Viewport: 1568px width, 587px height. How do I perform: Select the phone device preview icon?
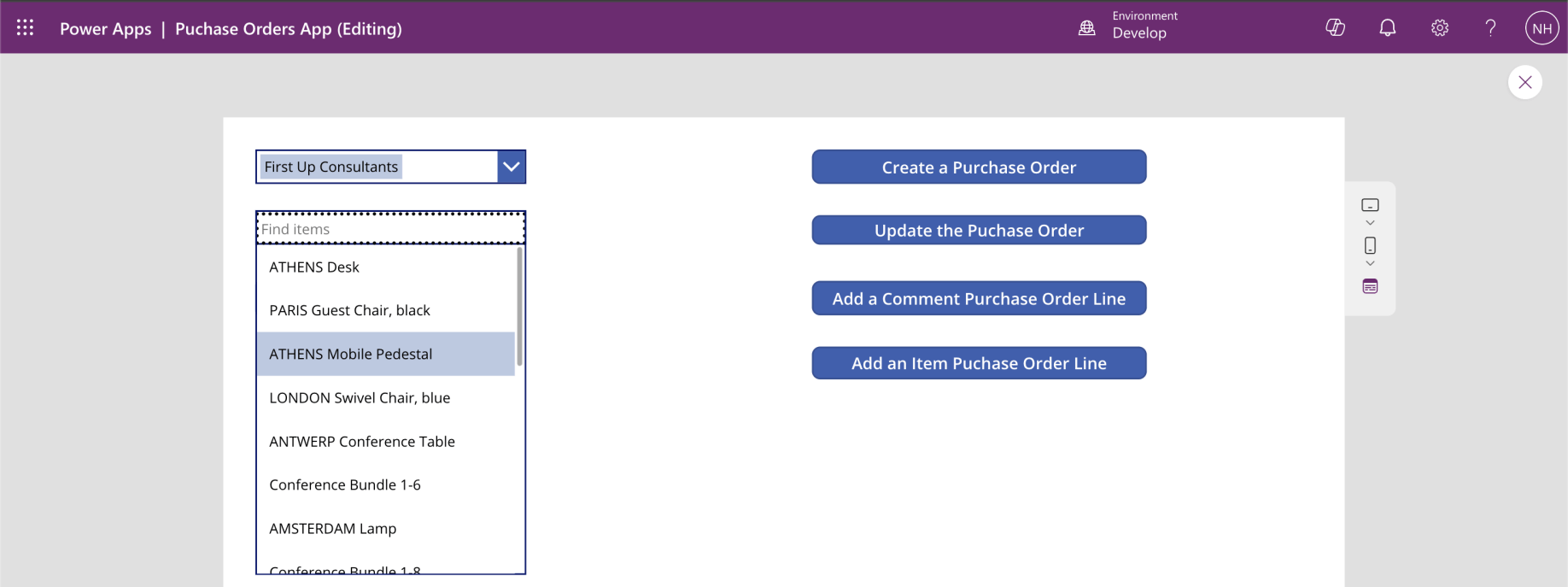point(1370,246)
